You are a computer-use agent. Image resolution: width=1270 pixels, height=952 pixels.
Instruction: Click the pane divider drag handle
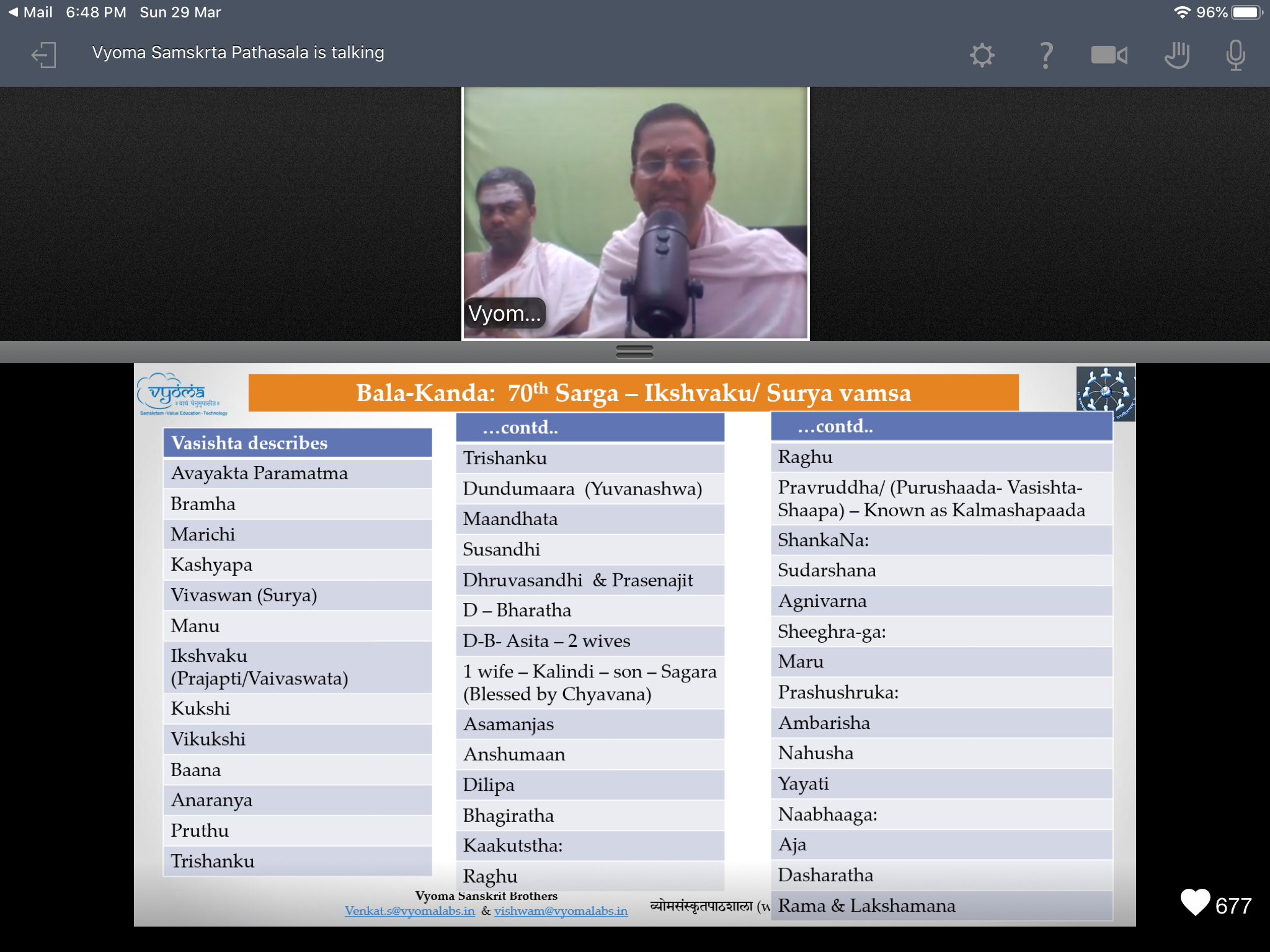click(x=634, y=351)
